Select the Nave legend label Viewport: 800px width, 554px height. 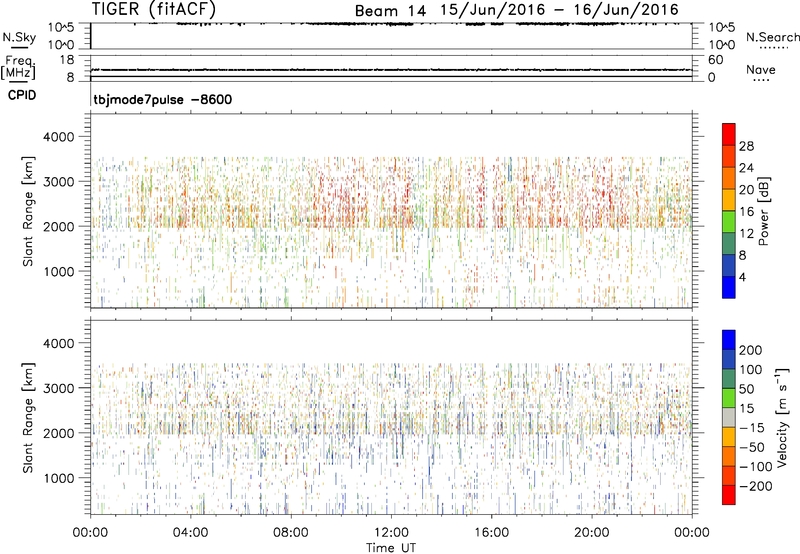[762, 68]
